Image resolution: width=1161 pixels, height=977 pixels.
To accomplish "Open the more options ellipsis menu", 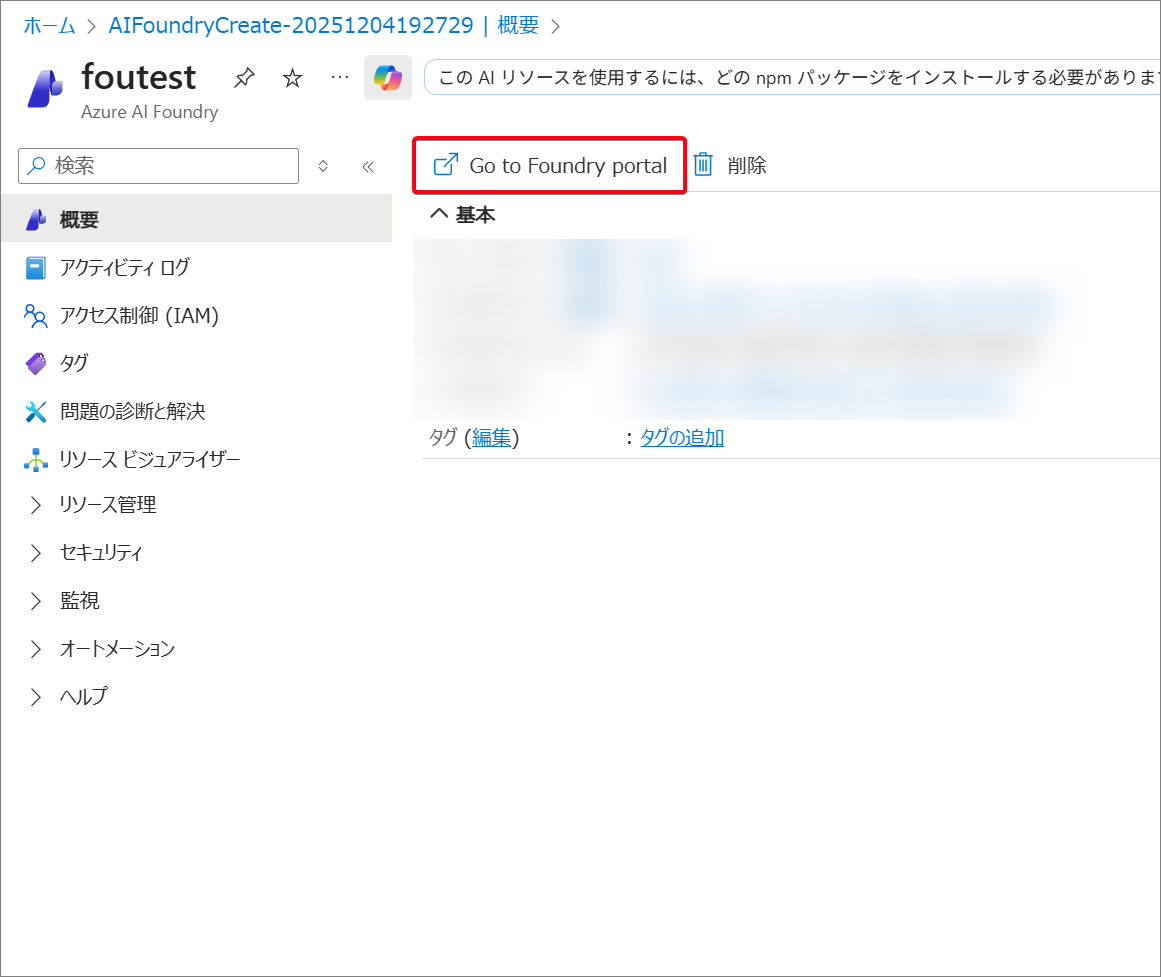I will click(x=340, y=77).
